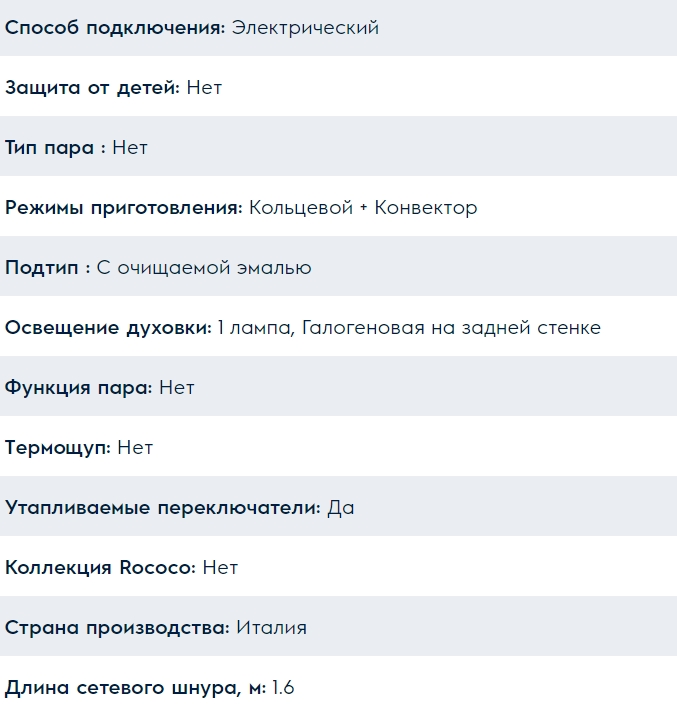Click the 'Освещение духовки' label

pyautogui.click(x=108, y=328)
